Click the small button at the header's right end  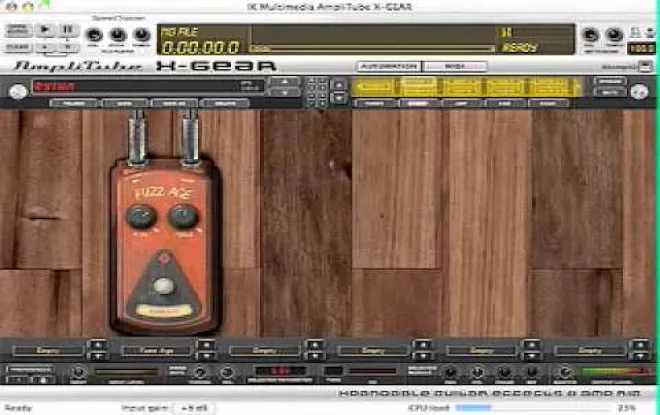(646, 66)
